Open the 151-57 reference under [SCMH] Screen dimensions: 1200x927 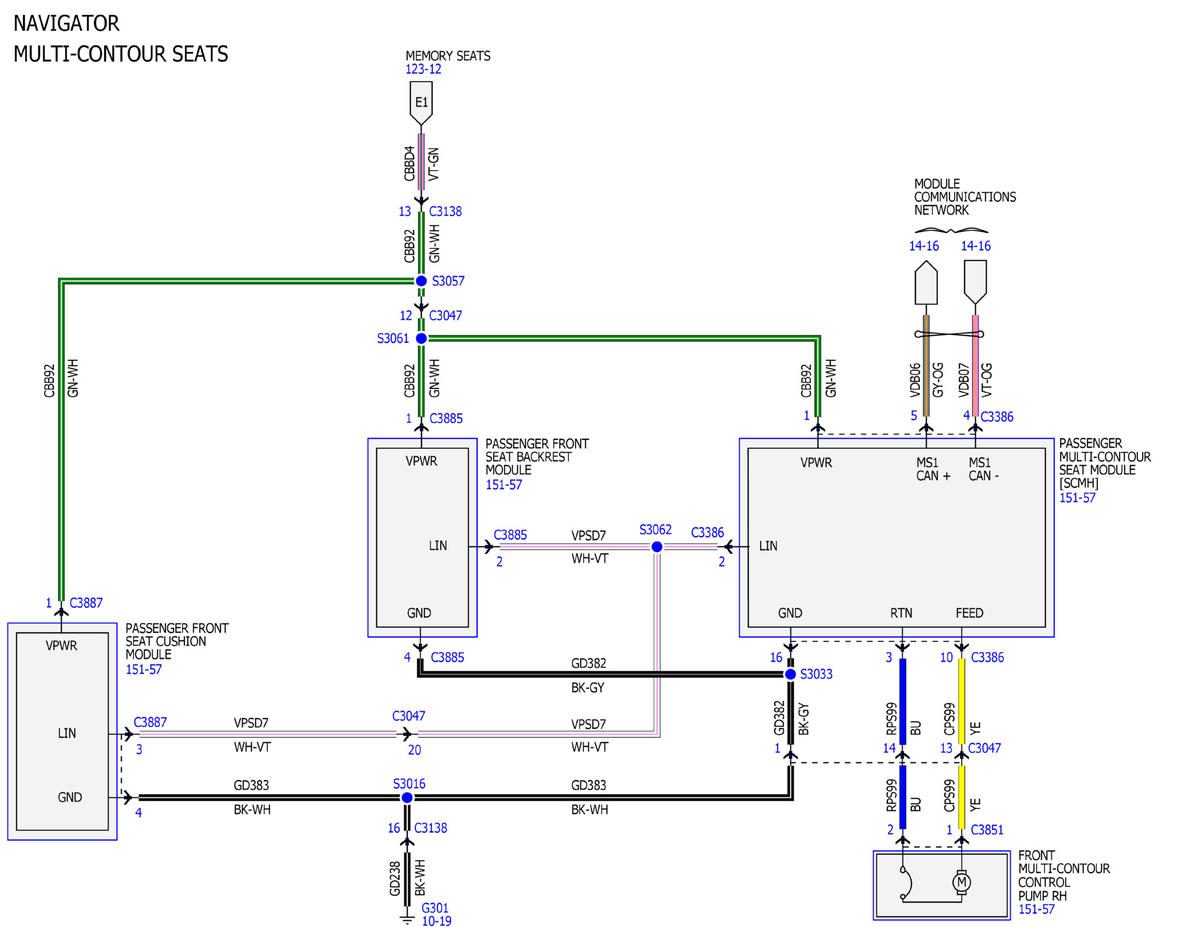point(1077,497)
